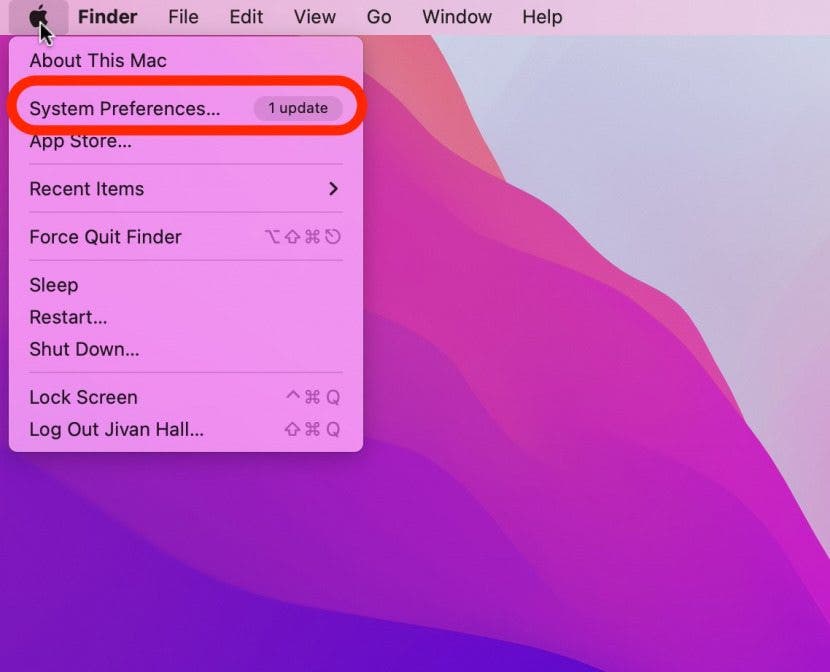Viewport: 830px width, 672px height.
Task: Open the Window menu
Action: [457, 17]
